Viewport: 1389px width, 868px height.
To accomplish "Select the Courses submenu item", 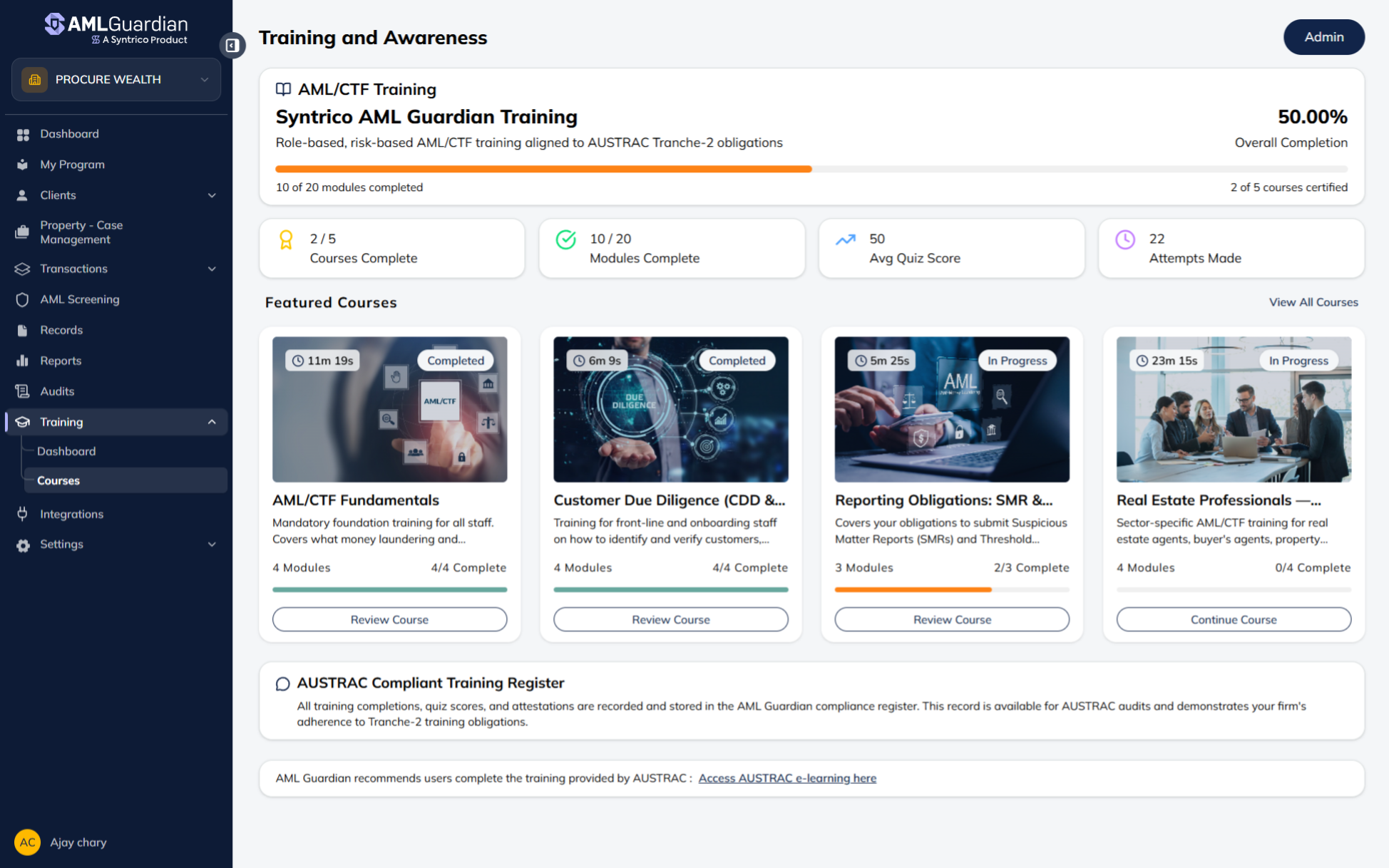I will pos(125,480).
